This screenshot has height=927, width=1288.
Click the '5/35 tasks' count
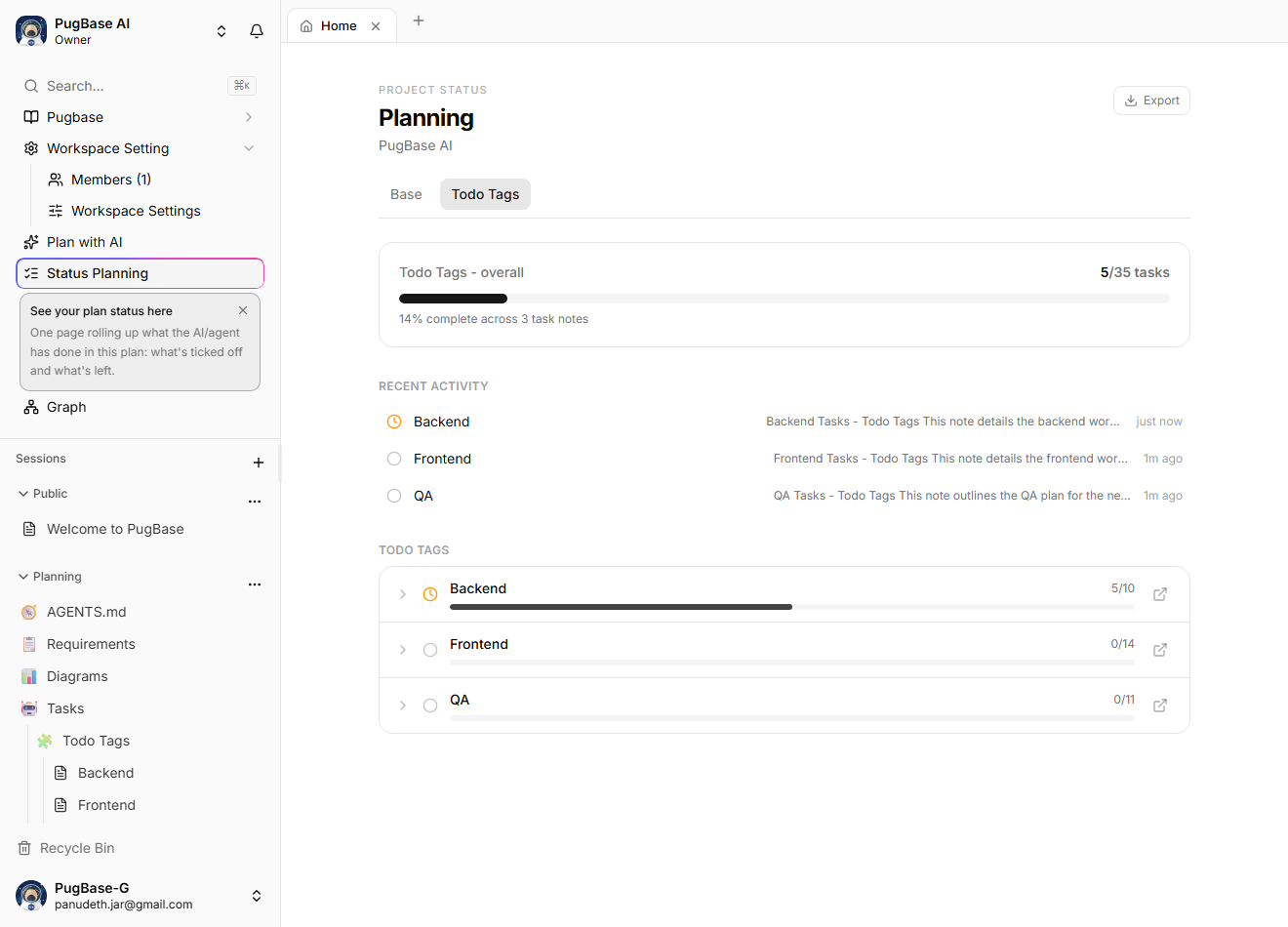click(x=1135, y=272)
